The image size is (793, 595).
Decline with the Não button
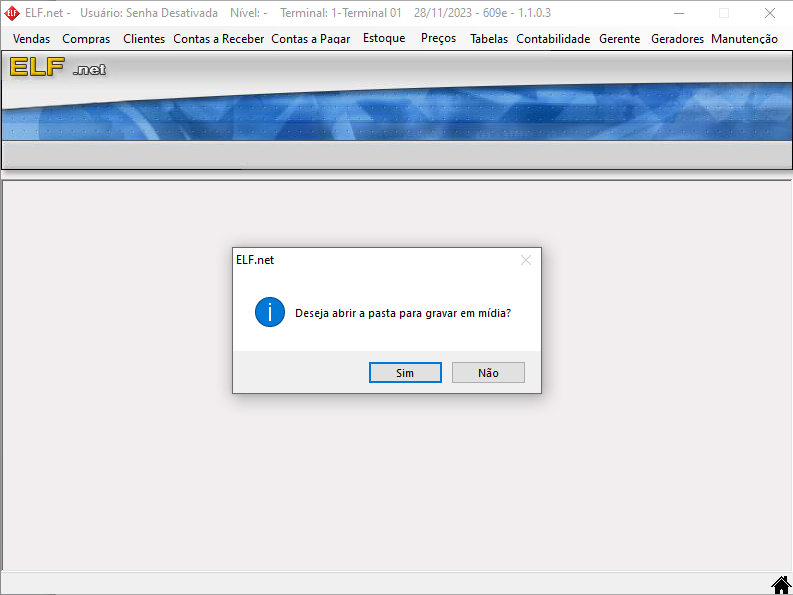pos(488,373)
